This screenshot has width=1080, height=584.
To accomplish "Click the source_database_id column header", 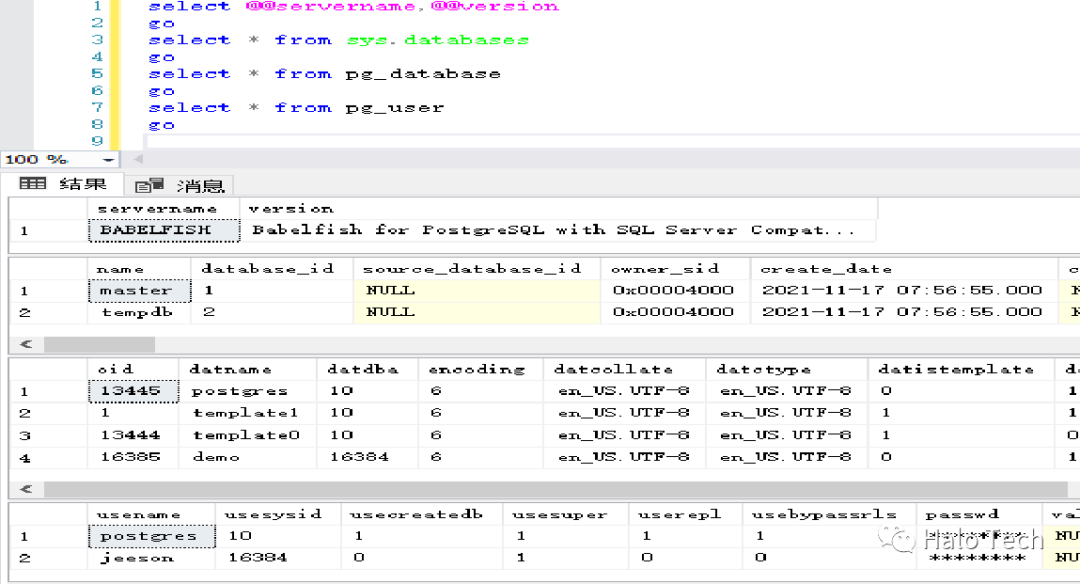I will tap(477, 269).
